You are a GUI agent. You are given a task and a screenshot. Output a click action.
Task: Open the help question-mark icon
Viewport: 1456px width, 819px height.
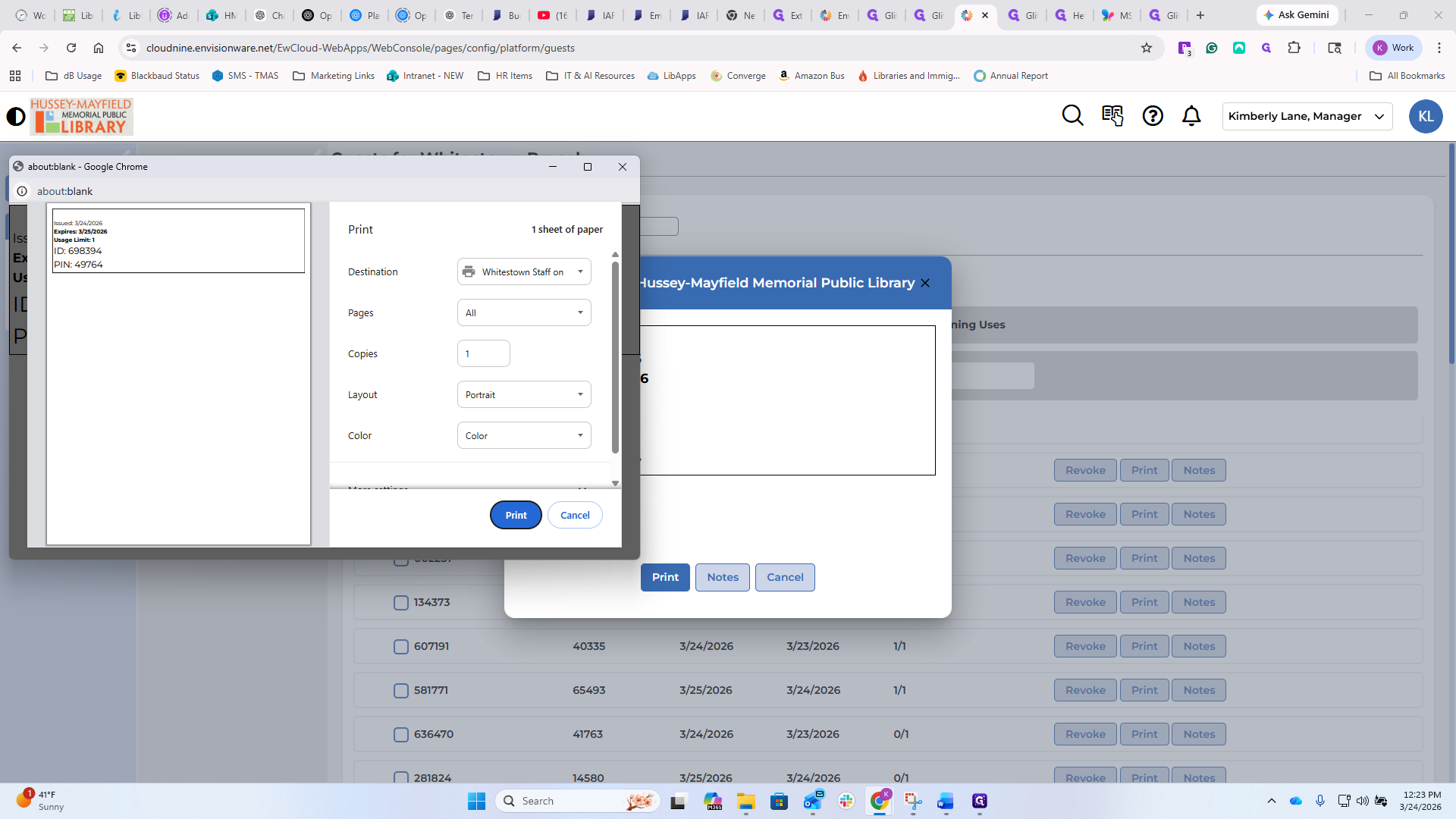[x=1153, y=116]
